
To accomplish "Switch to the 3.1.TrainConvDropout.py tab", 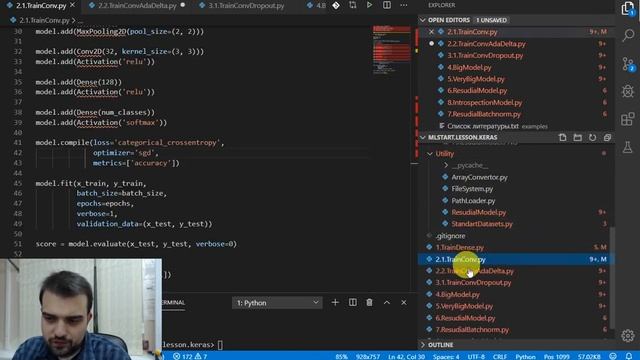I will pyautogui.click(x=246, y=6).
